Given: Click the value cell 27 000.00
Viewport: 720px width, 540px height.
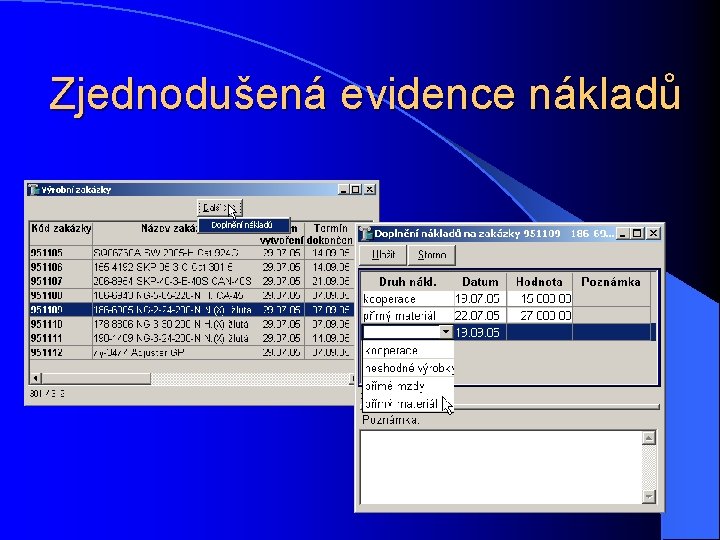Looking at the screenshot, I should coord(540,316).
